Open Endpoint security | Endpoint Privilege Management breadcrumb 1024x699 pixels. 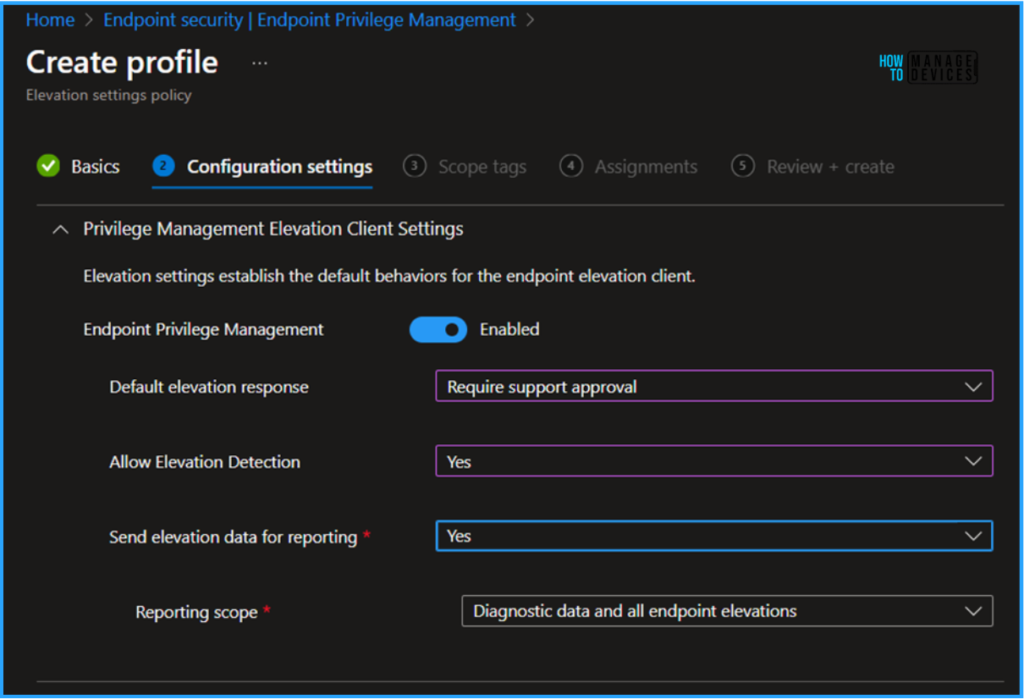click(310, 20)
